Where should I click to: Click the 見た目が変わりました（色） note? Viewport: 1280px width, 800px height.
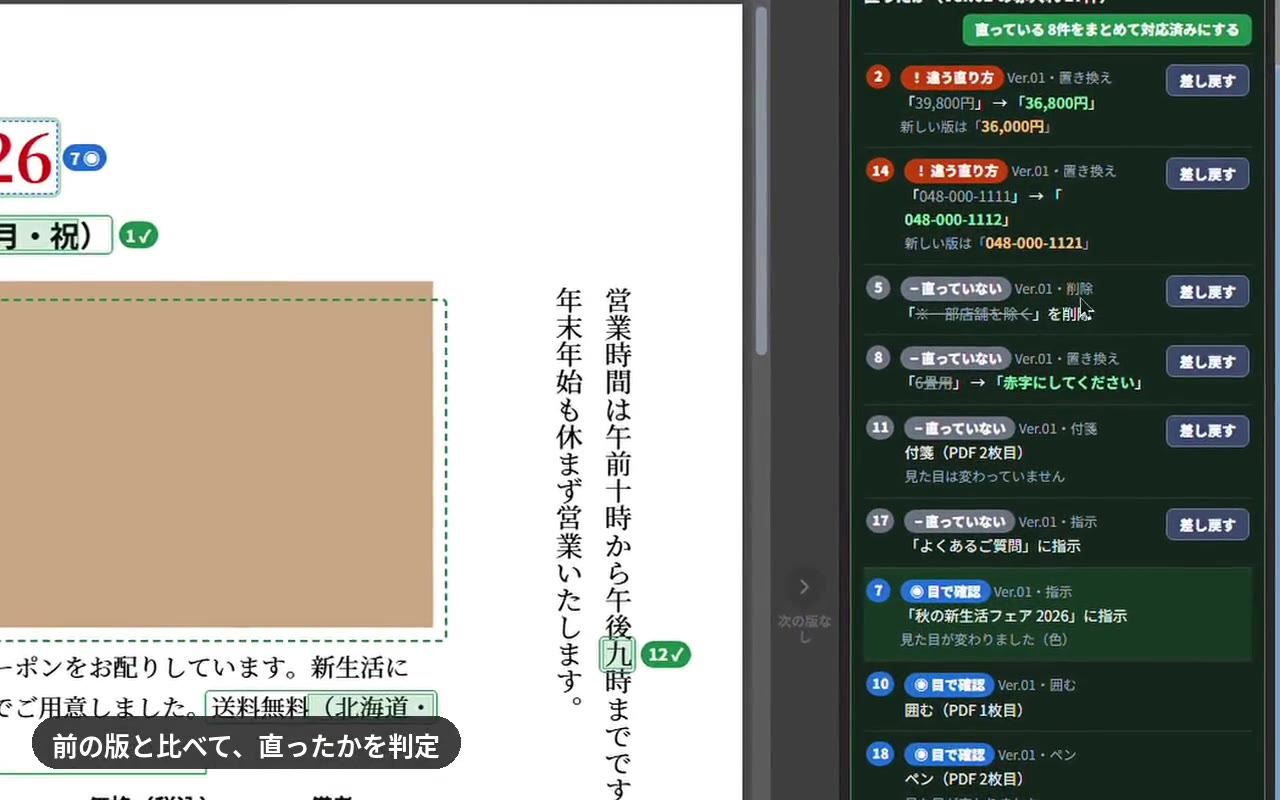pyautogui.click(x=984, y=640)
